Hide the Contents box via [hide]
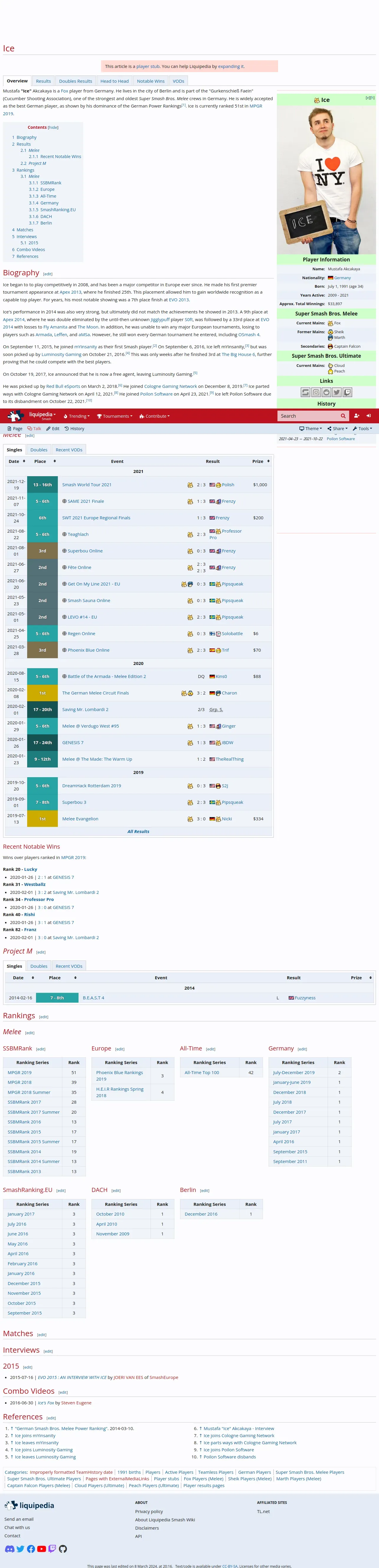Viewport: 379px width, 1568px height. (x=53, y=128)
